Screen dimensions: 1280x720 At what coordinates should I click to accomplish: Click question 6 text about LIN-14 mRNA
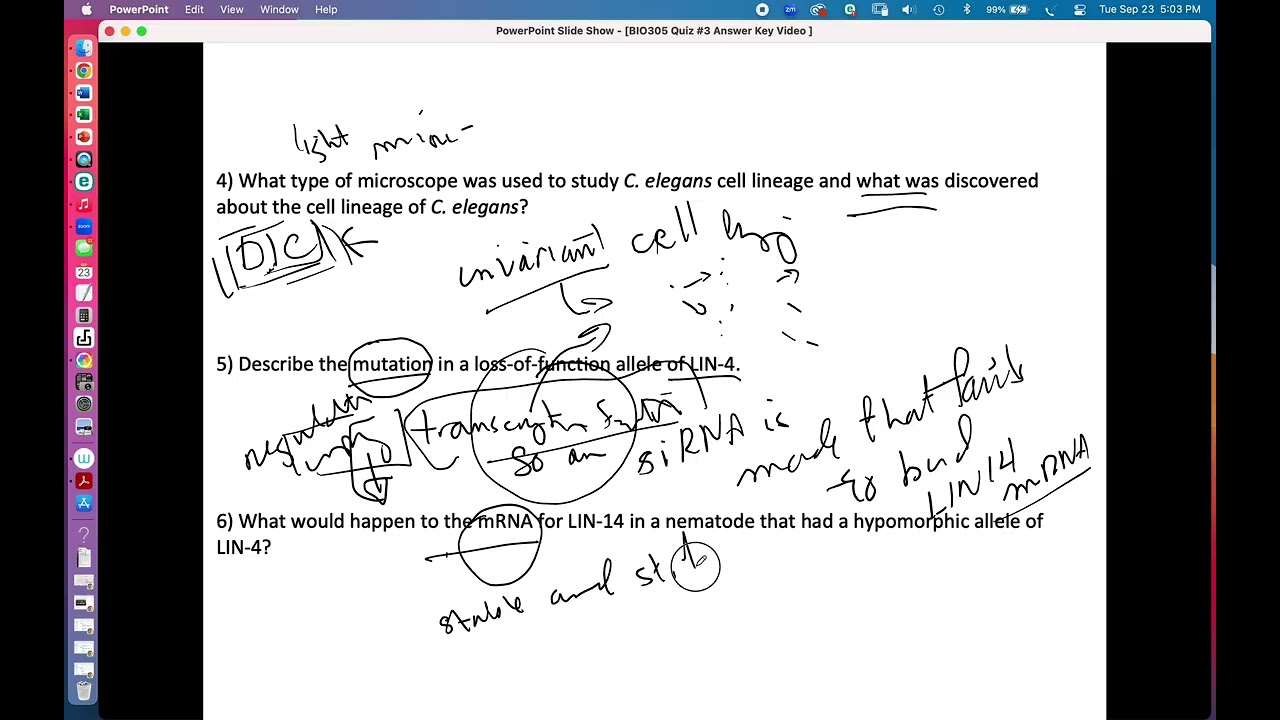point(630,534)
